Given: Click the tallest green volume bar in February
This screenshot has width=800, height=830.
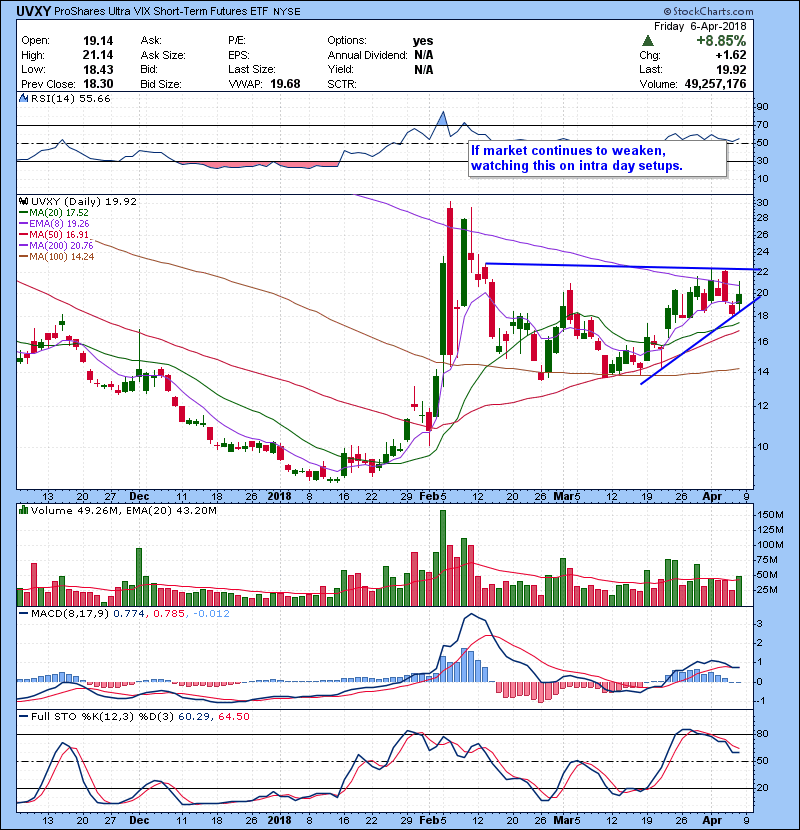Looking at the screenshot, I should [x=442, y=556].
